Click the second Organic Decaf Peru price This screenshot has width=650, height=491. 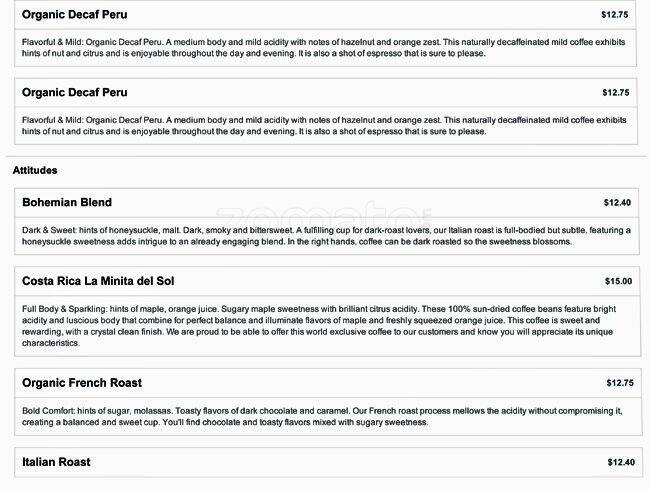[615, 93]
